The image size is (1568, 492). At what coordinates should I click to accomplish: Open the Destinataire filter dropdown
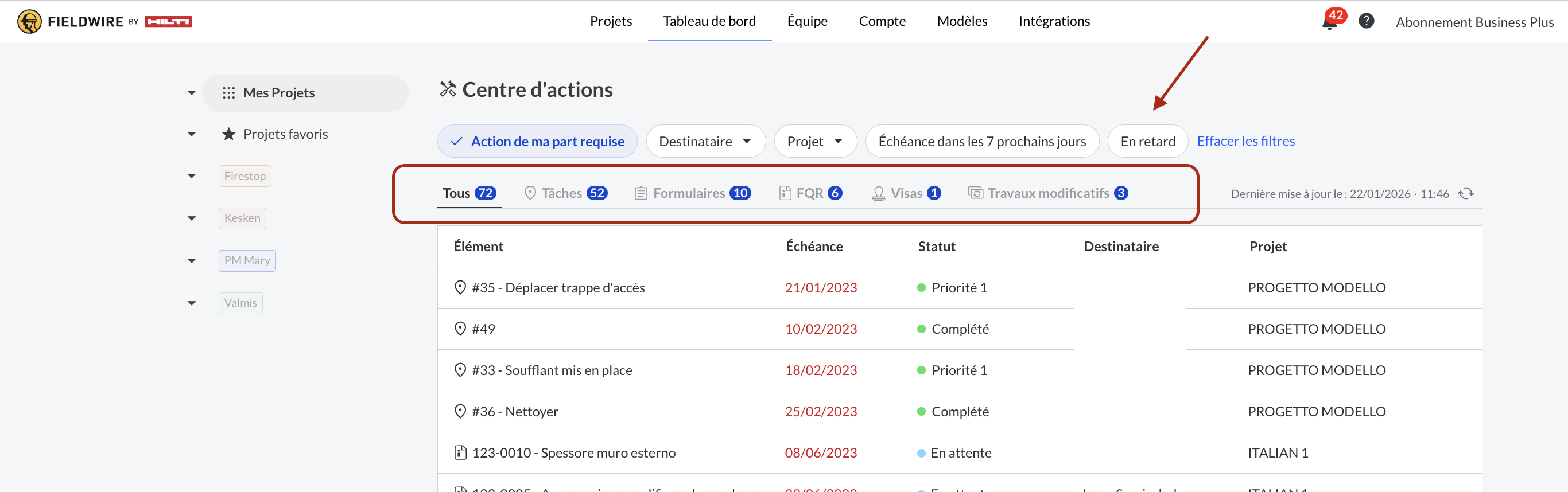[705, 142]
